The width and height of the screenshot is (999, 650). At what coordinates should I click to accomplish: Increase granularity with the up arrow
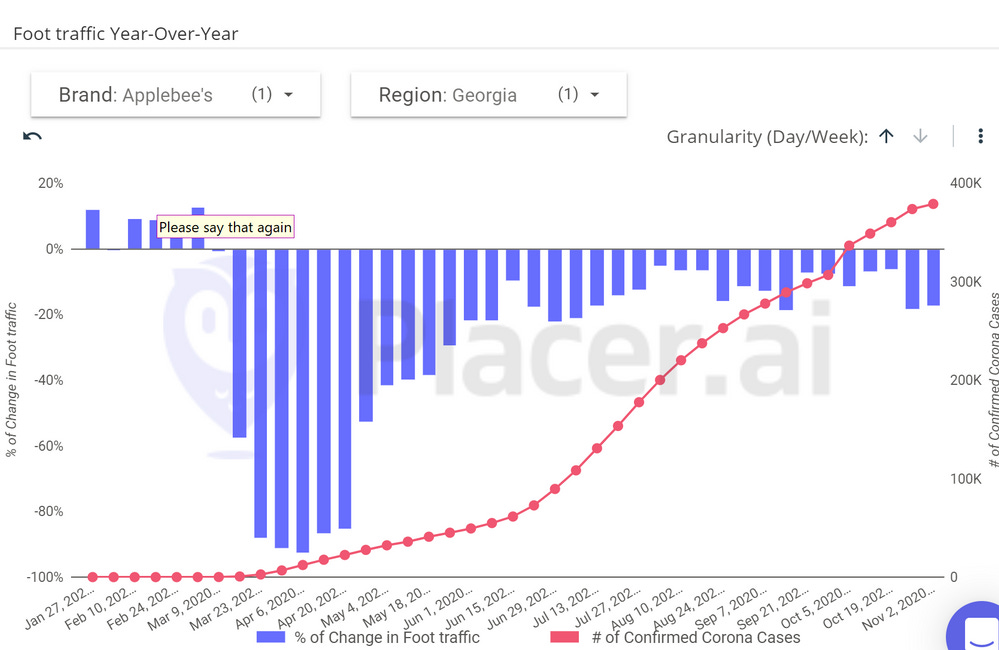[886, 136]
